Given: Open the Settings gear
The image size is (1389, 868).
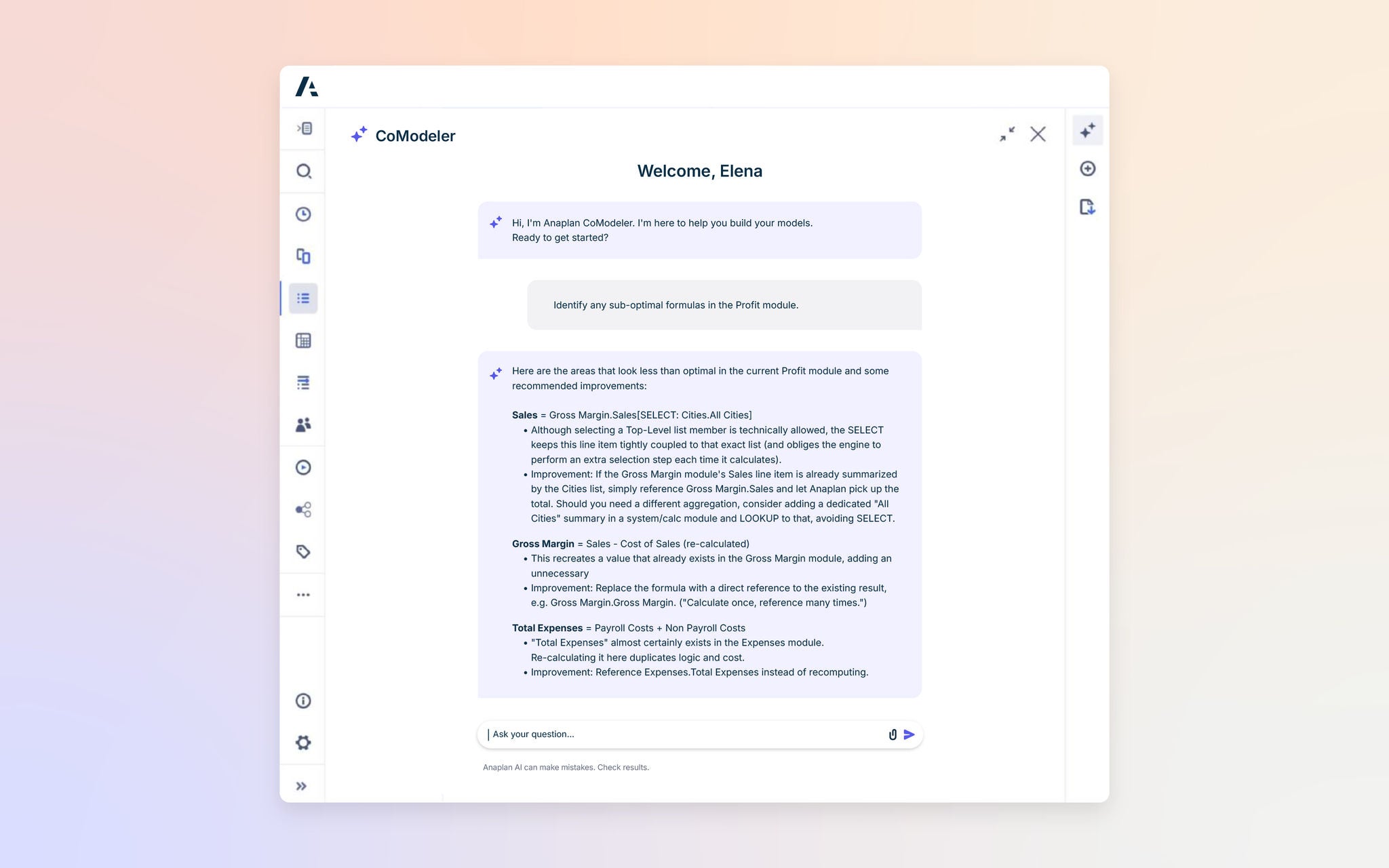Looking at the screenshot, I should point(303,743).
